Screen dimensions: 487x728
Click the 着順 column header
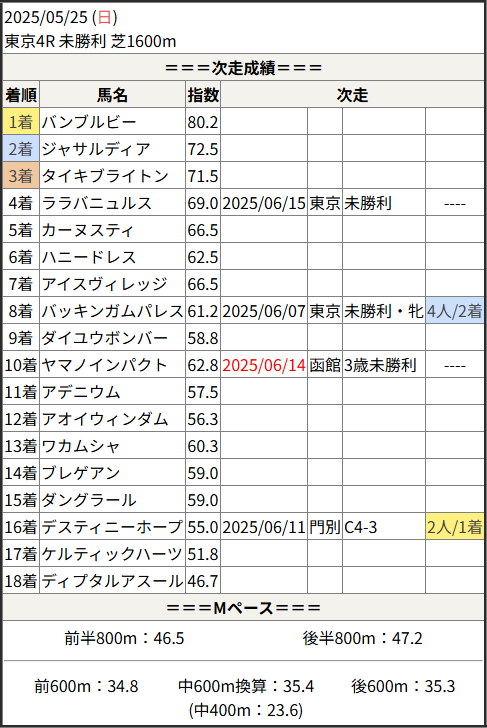pos(21,95)
